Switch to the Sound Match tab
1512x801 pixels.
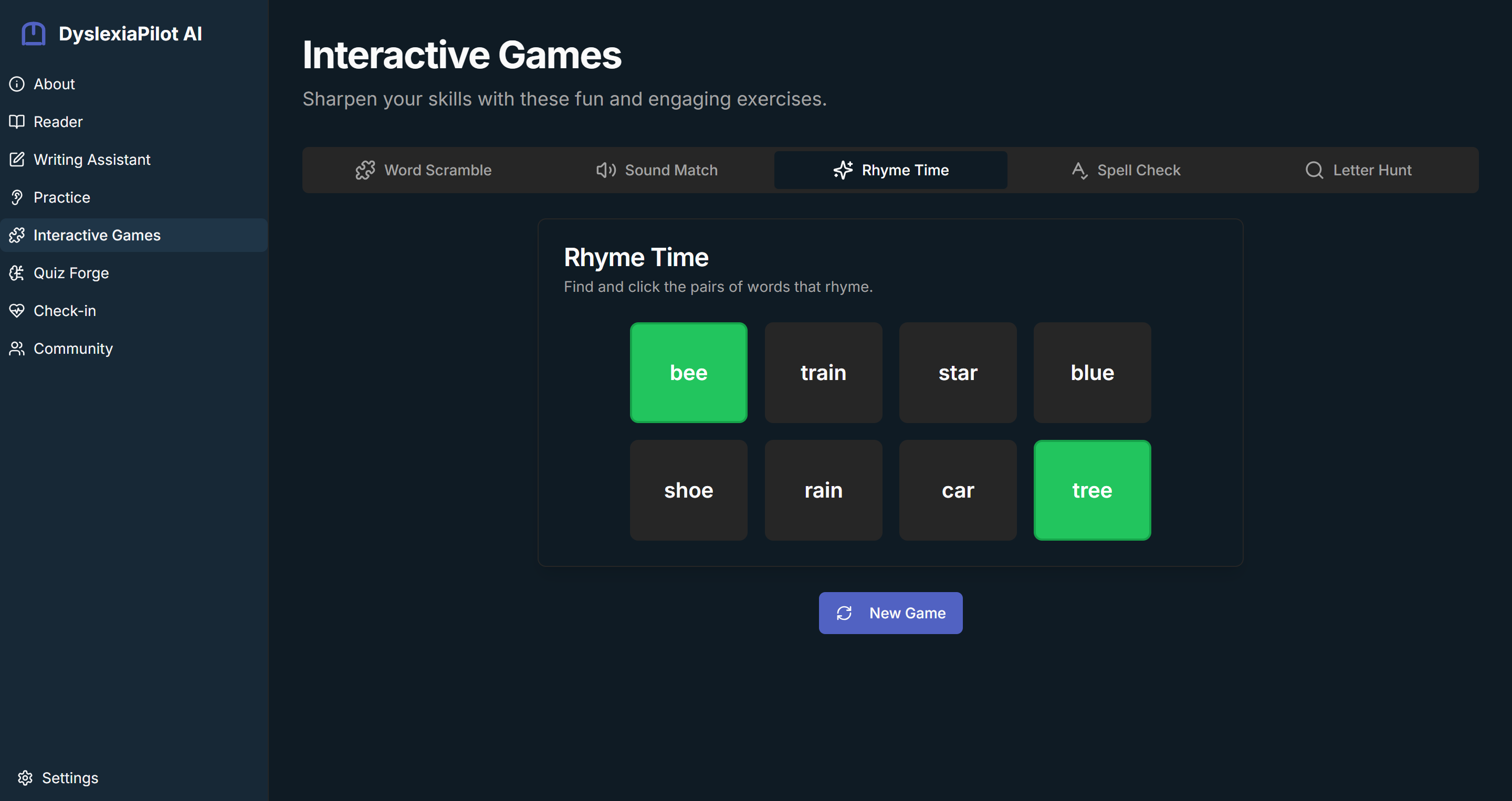pyautogui.click(x=657, y=170)
